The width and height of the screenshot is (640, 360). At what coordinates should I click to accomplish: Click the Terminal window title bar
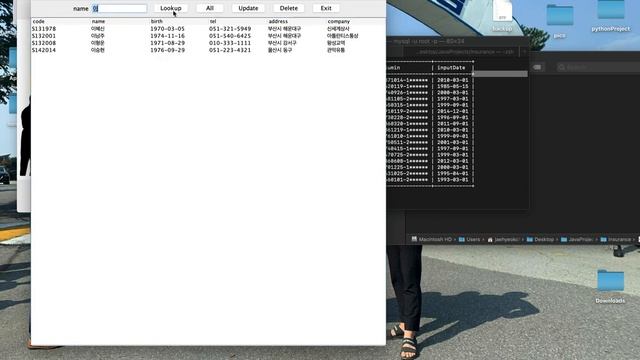[x=457, y=41]
